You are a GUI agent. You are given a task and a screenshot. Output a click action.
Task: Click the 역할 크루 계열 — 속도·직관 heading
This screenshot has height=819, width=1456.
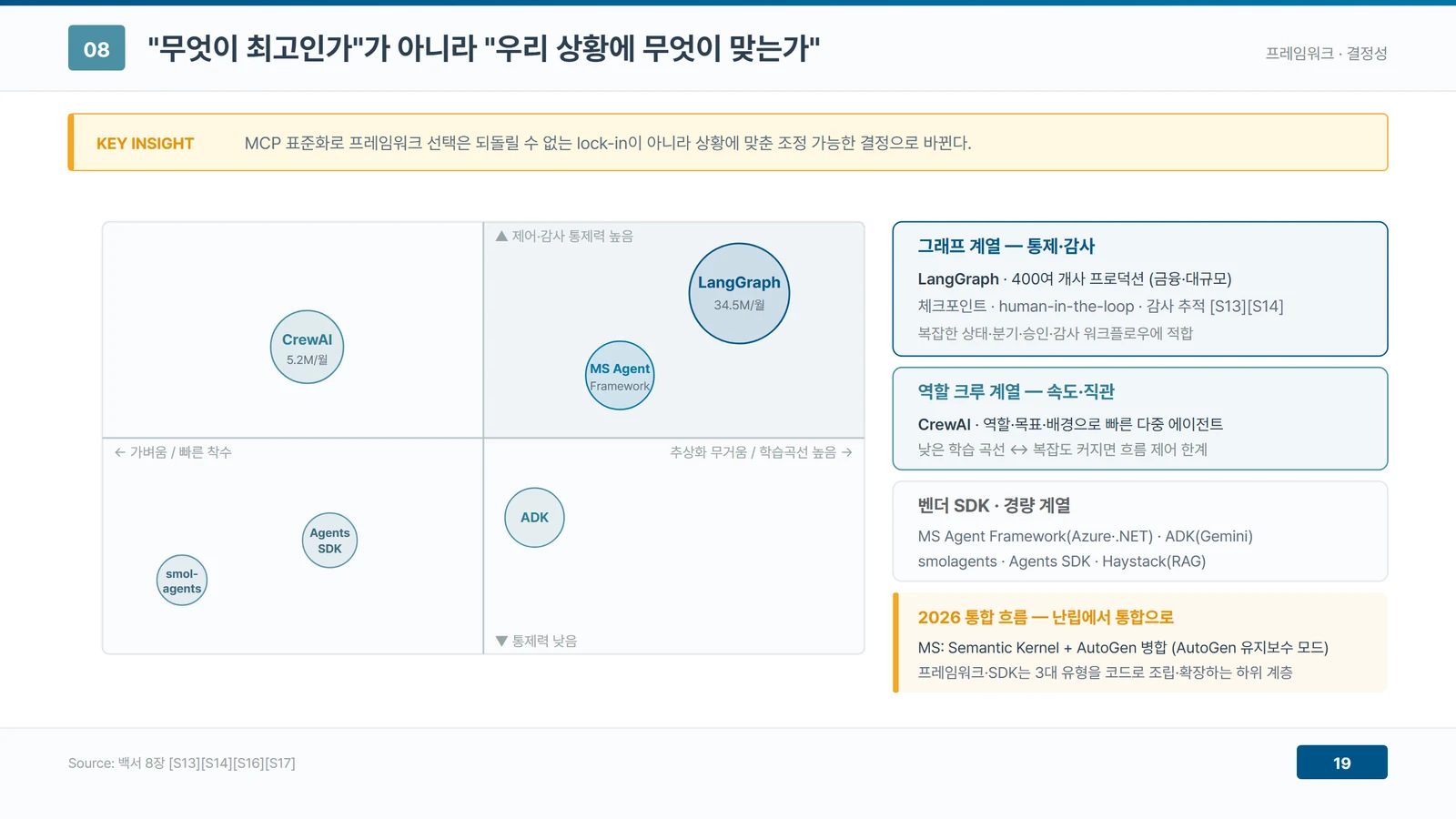coord(1016,391)
